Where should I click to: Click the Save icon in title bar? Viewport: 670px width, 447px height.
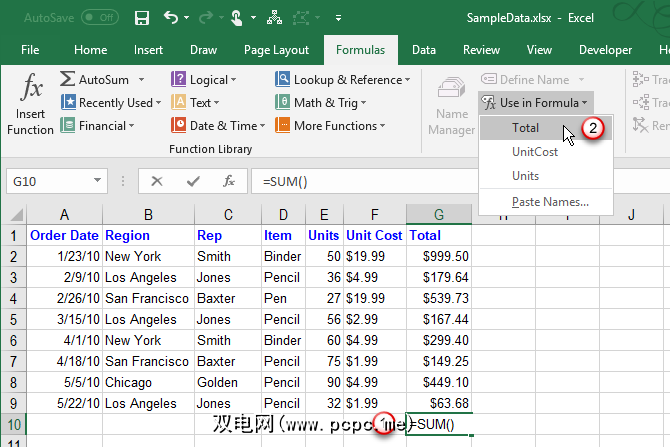(141, 18)
